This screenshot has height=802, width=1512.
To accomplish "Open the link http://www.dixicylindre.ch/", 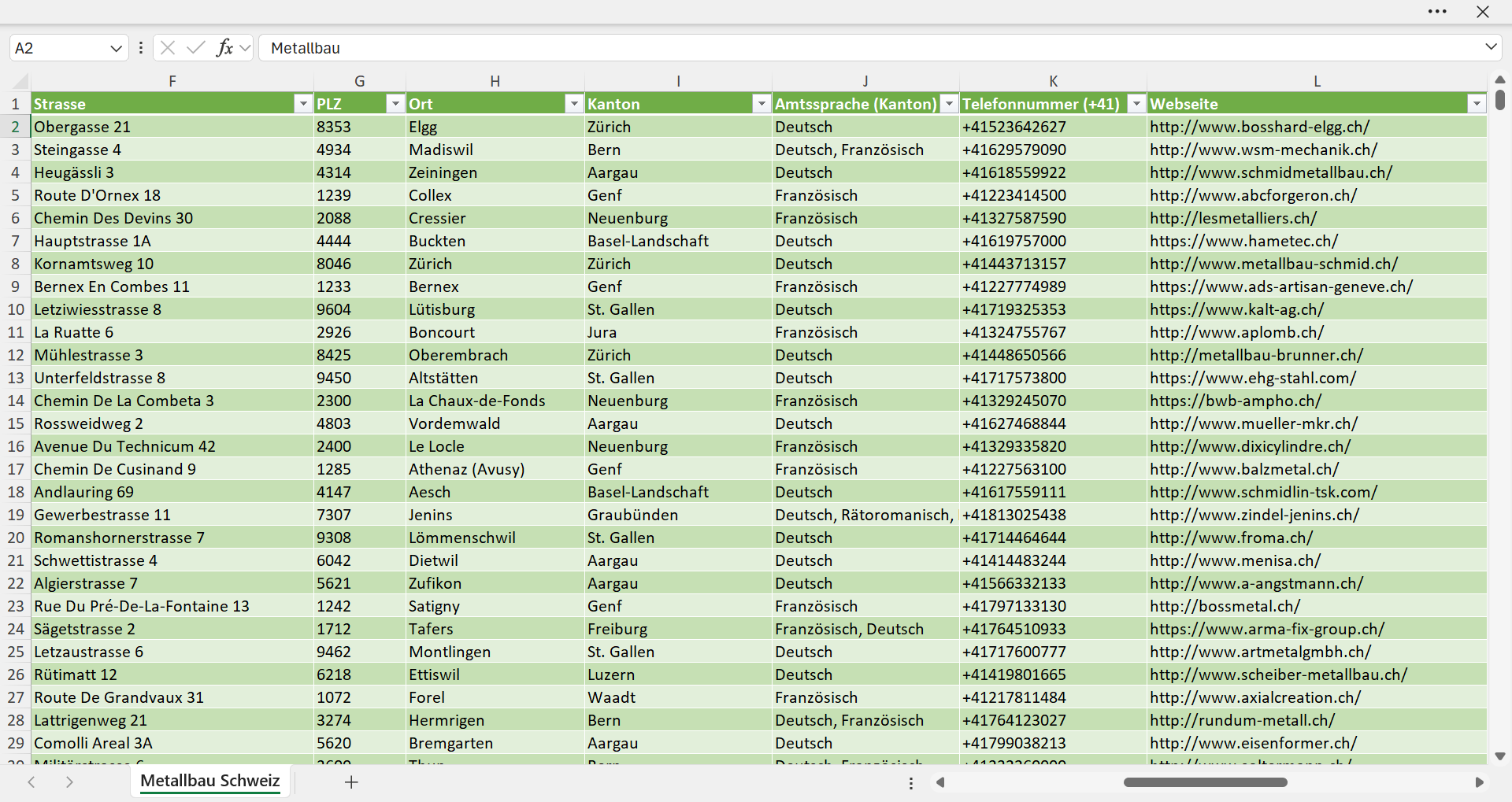I will [1250, 446].
